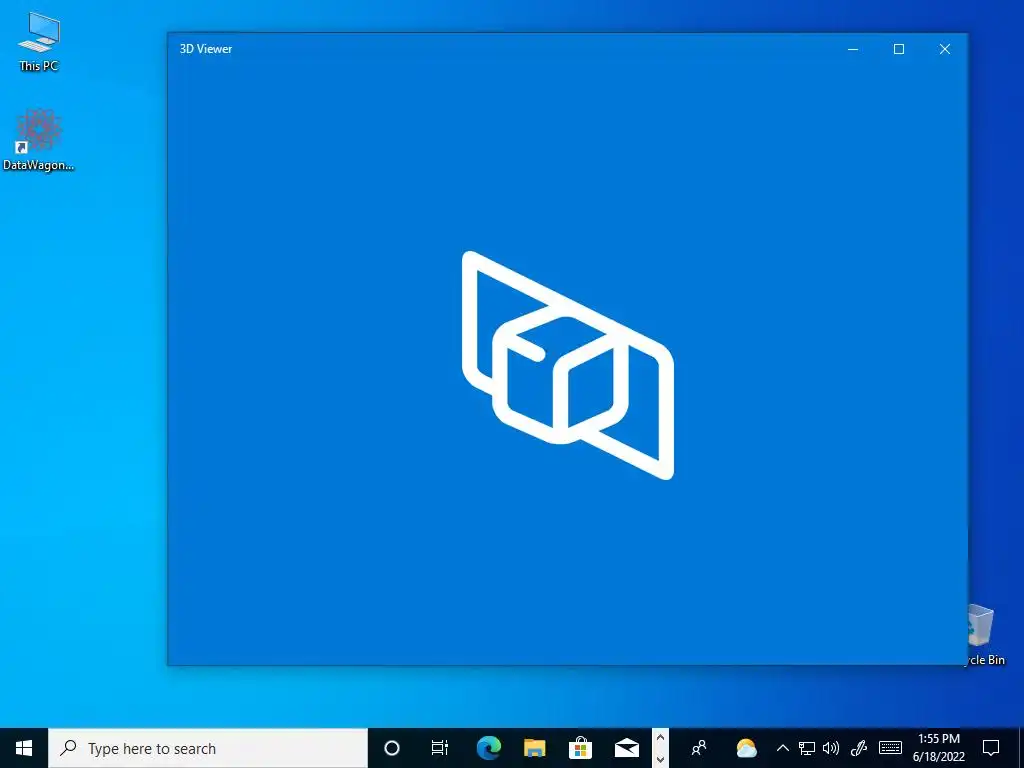Maximize the 3D Viewer window
The image size is (1024, 768).
(899, 49)
